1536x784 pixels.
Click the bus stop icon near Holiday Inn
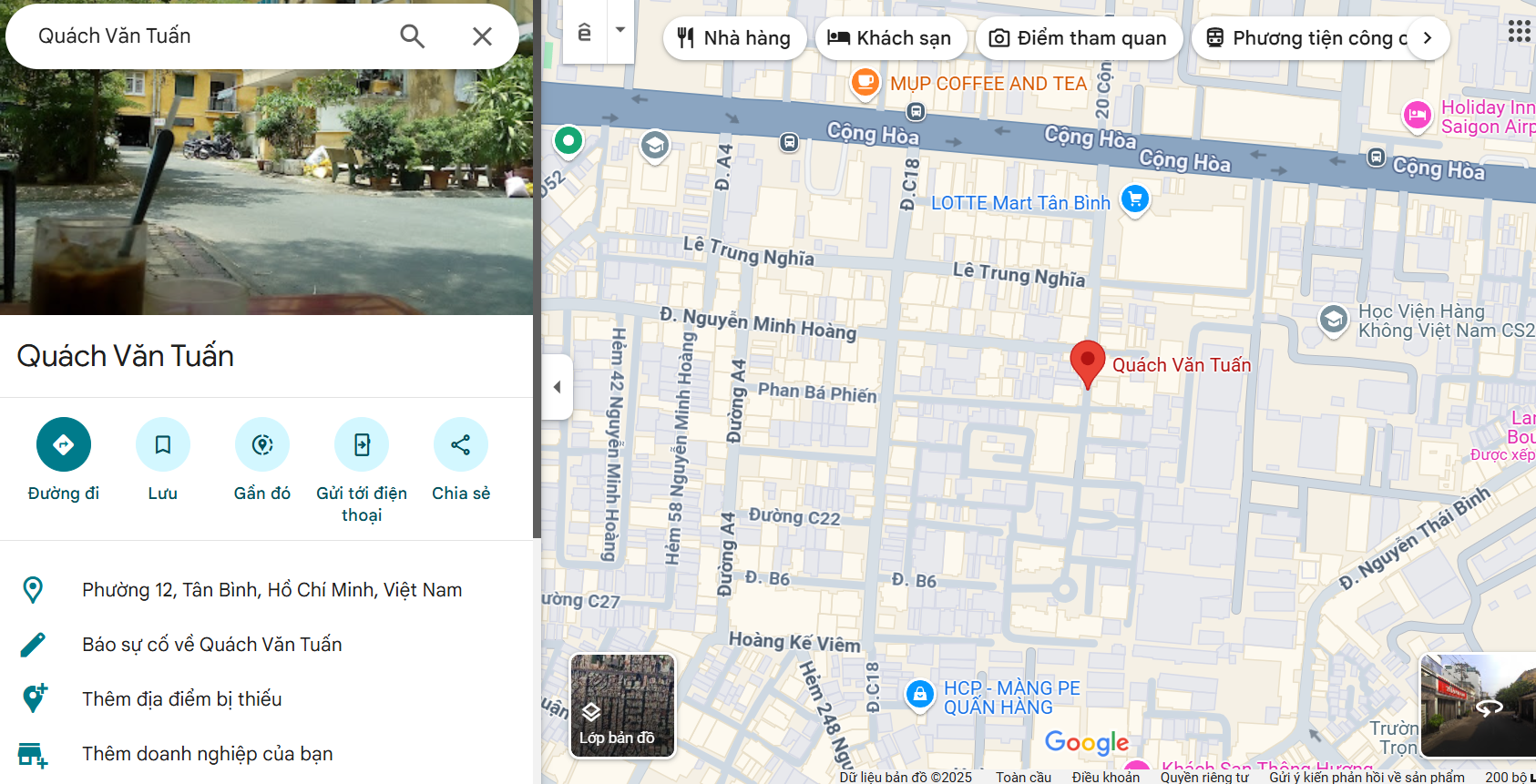[x=1376, y=157]
